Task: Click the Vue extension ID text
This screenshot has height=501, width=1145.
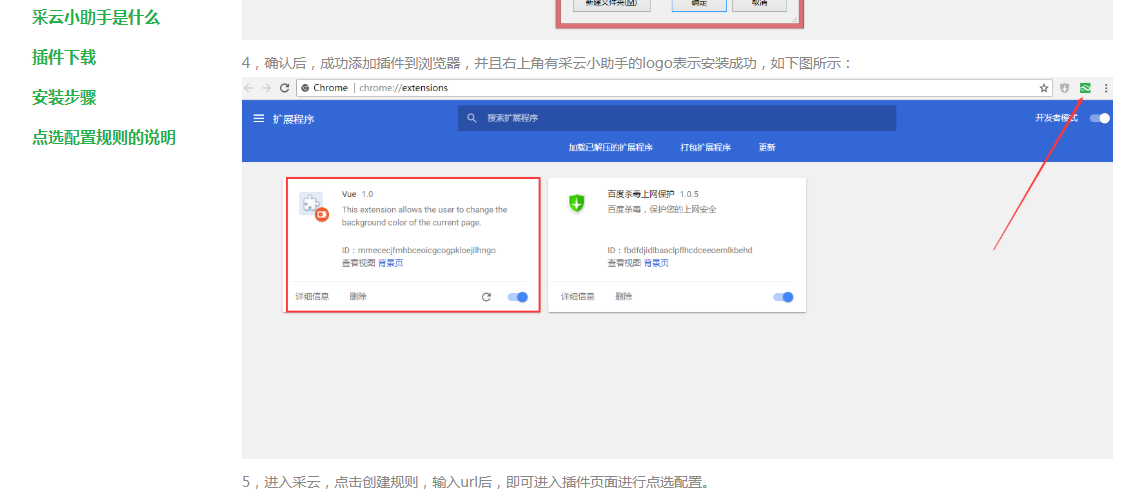Action: [418, 250]
